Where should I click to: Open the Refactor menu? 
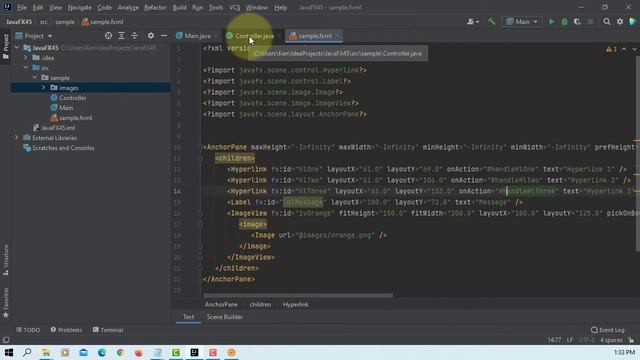pos(155,7)
